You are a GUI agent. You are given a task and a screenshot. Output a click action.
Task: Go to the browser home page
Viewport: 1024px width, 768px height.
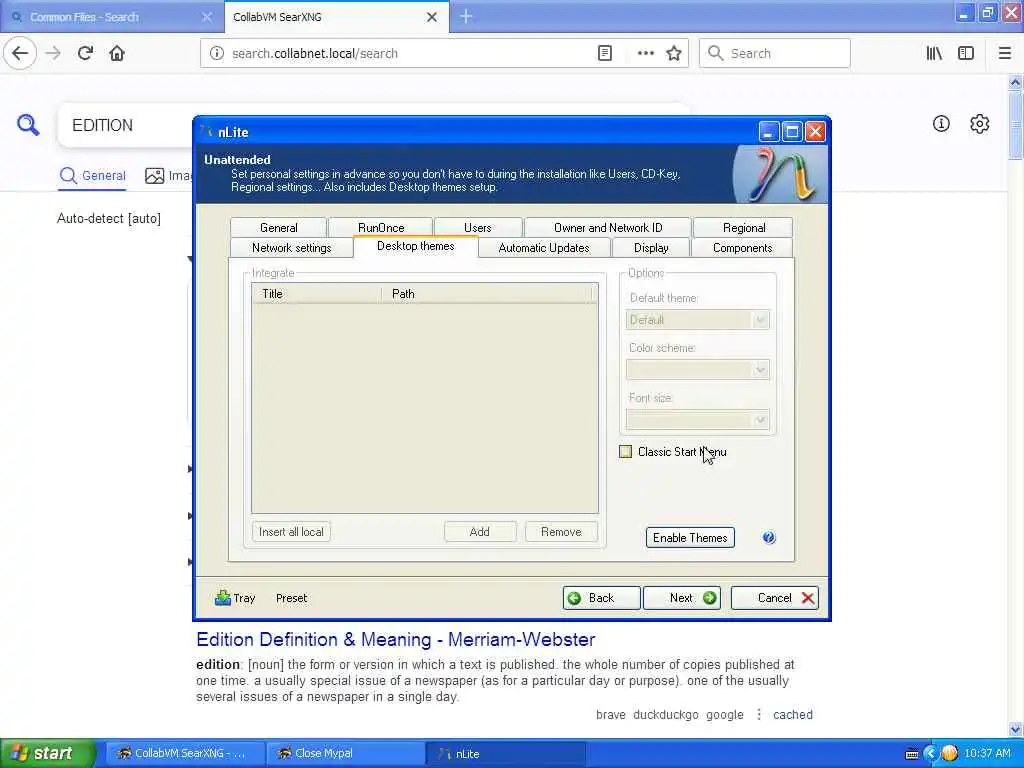pos(117,53)
